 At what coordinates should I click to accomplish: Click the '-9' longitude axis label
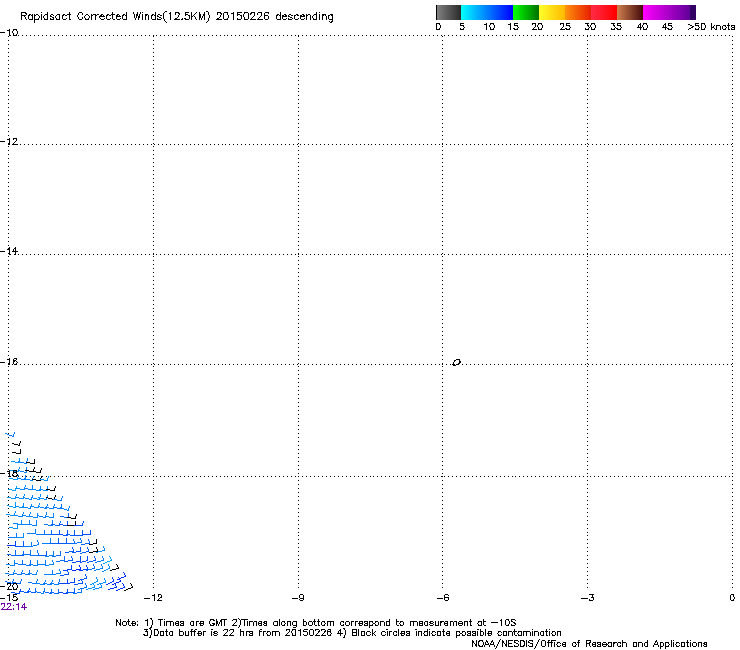tap(298, 598)
